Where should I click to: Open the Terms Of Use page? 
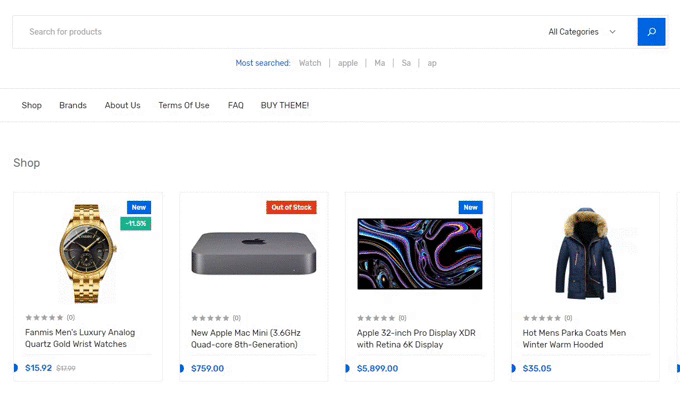[184, 105]
